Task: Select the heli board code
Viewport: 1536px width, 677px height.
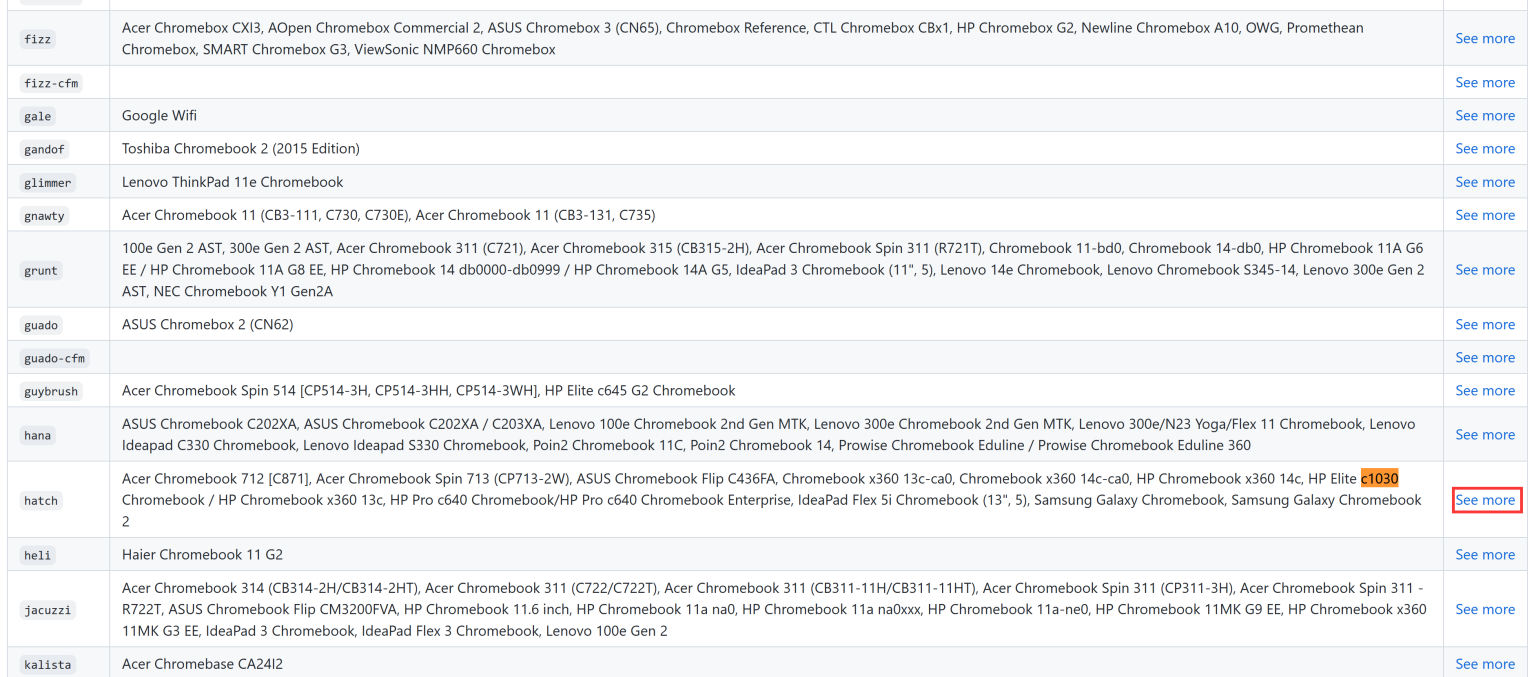Action: click(x=37, y=555)
